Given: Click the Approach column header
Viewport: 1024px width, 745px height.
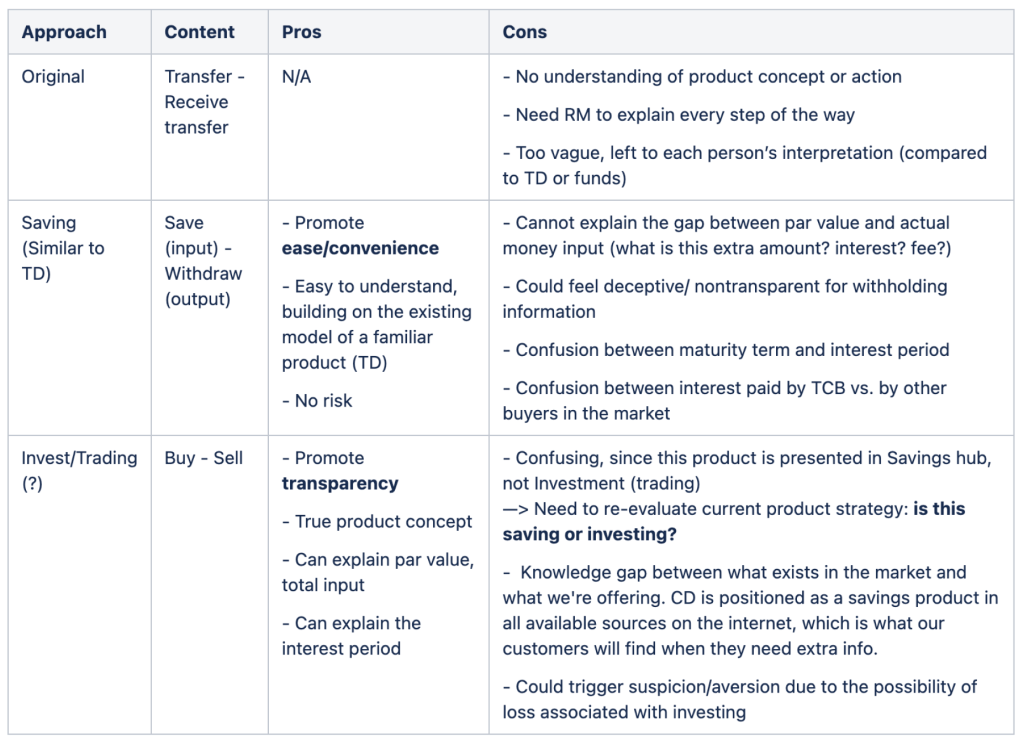Looking at the screenshot, I should 64,32.
